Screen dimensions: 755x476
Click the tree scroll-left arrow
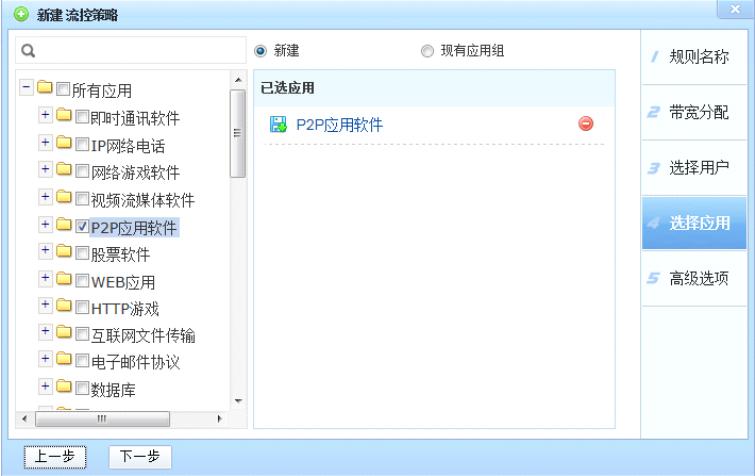click(x=25, y=419)
